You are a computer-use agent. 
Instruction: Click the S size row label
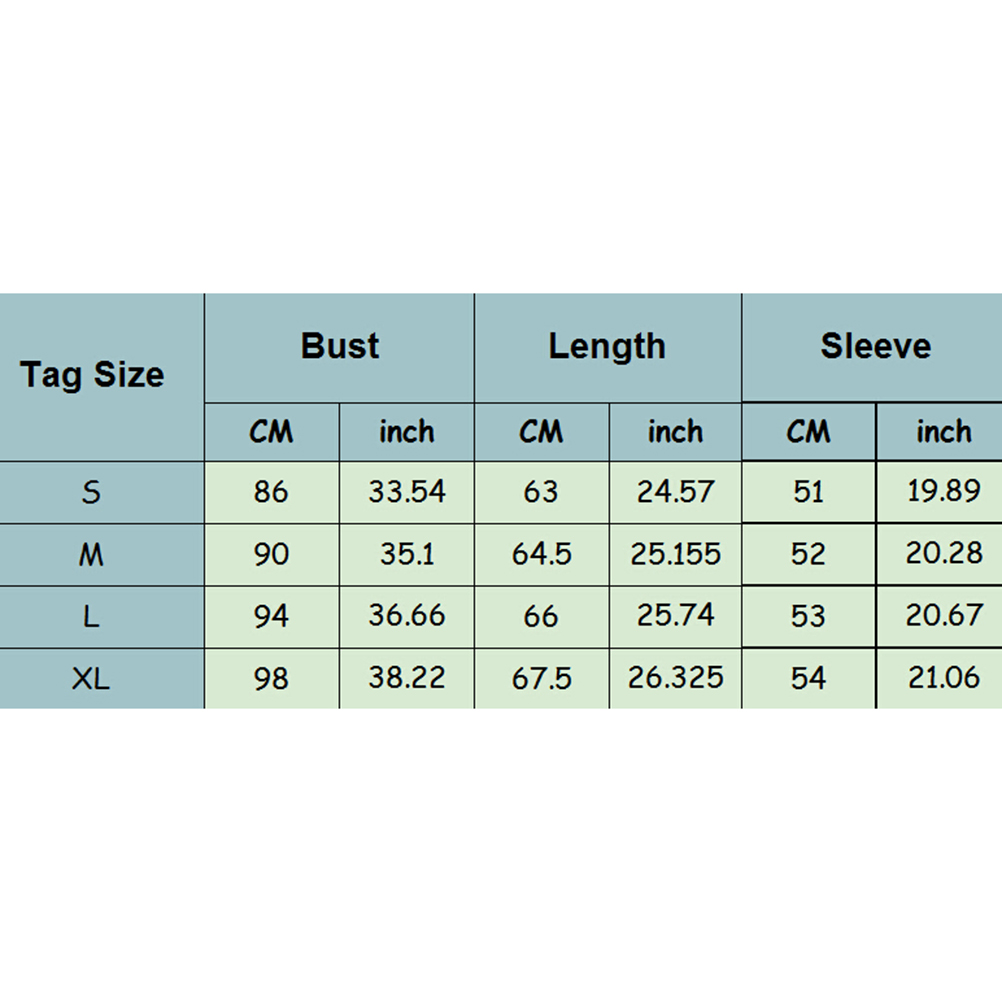coord(92,492)
